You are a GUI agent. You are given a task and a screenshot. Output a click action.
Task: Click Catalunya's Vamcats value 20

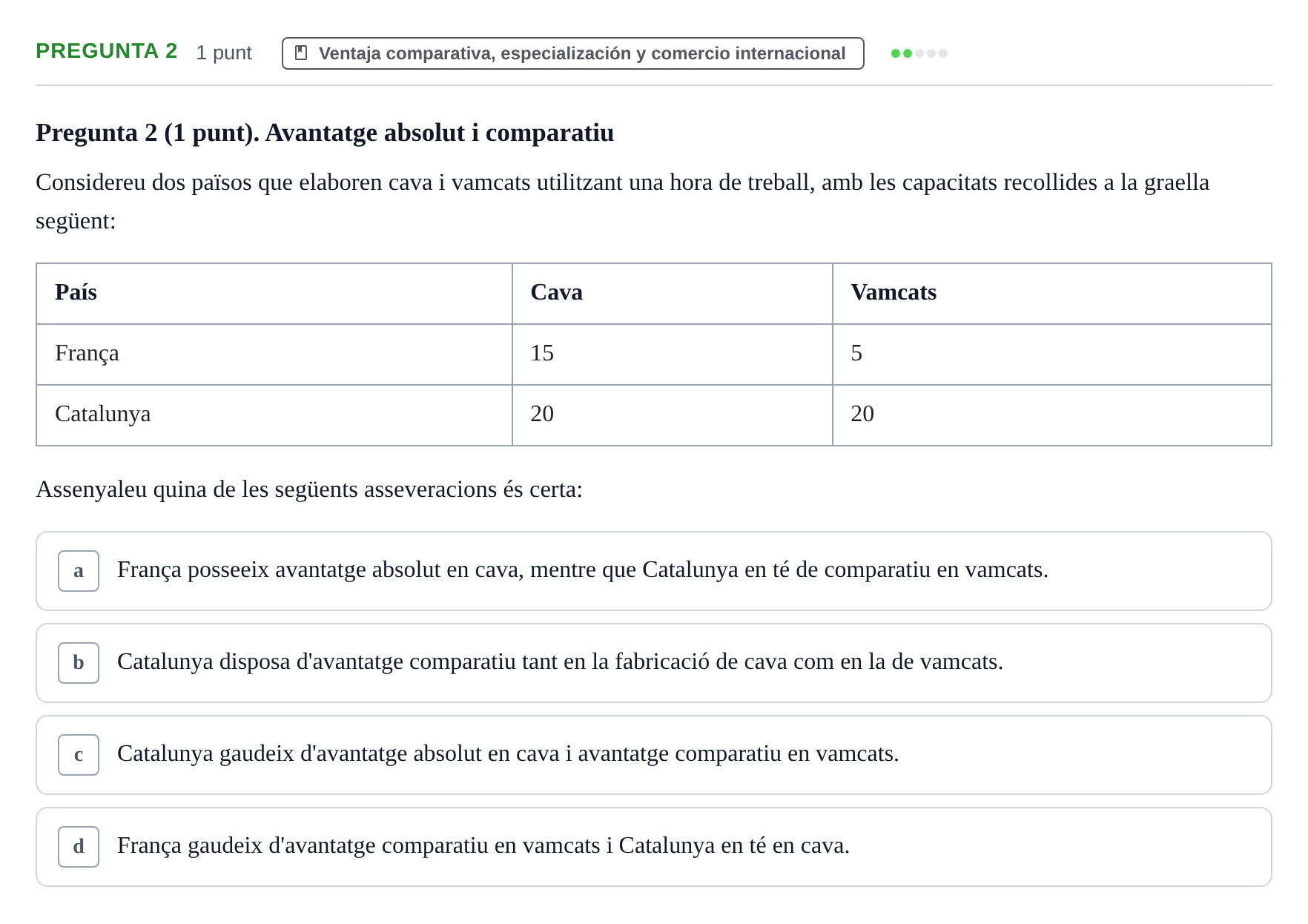coord(862,414)
